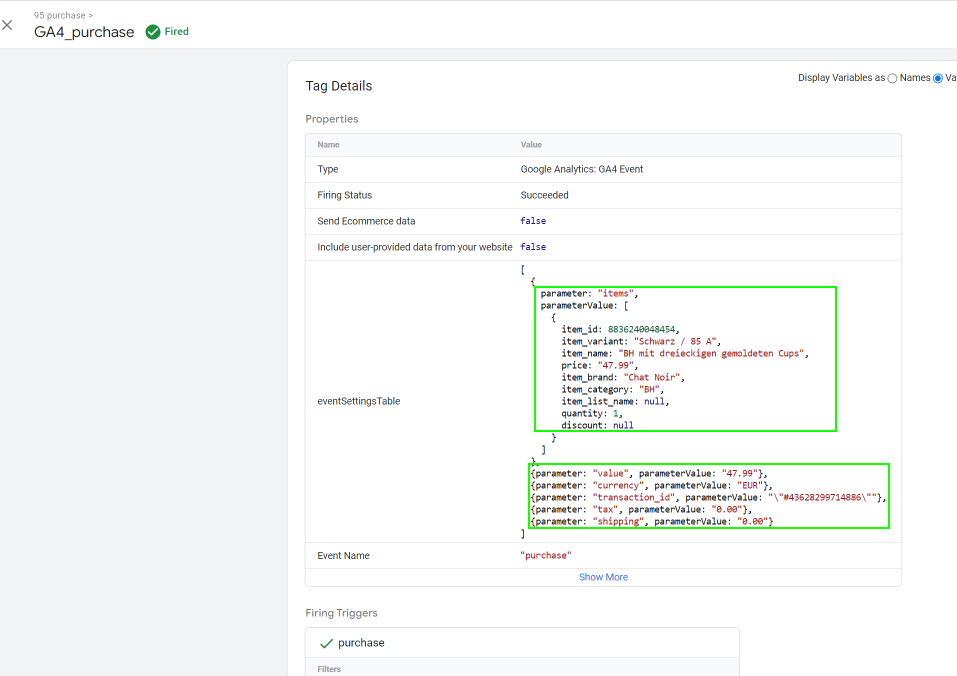
Task: Click the Properties section label
Action: point(332,119)
